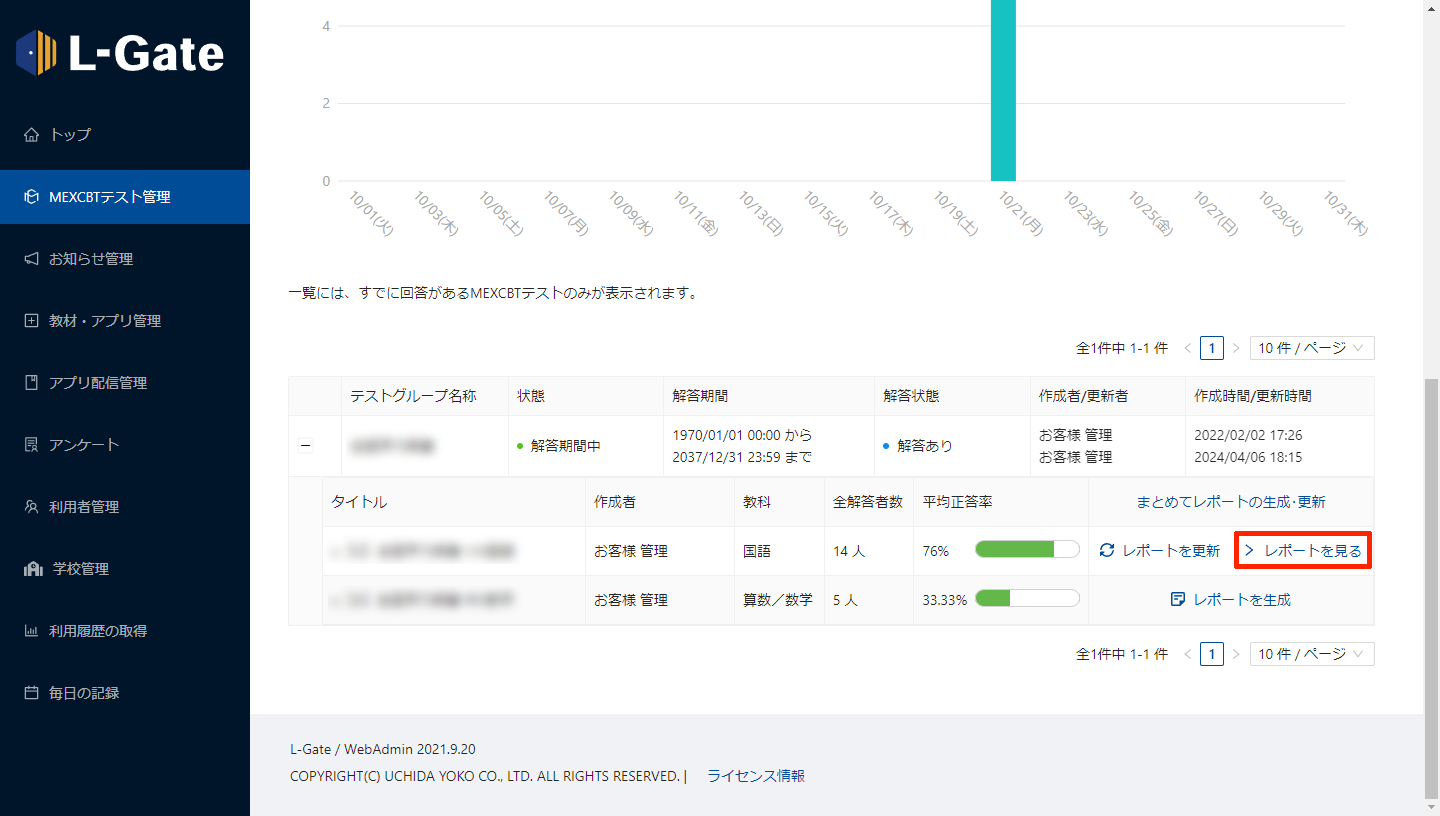
Task: Open the top 10件/ページ page size dropdown
Action: point(1311,348)
